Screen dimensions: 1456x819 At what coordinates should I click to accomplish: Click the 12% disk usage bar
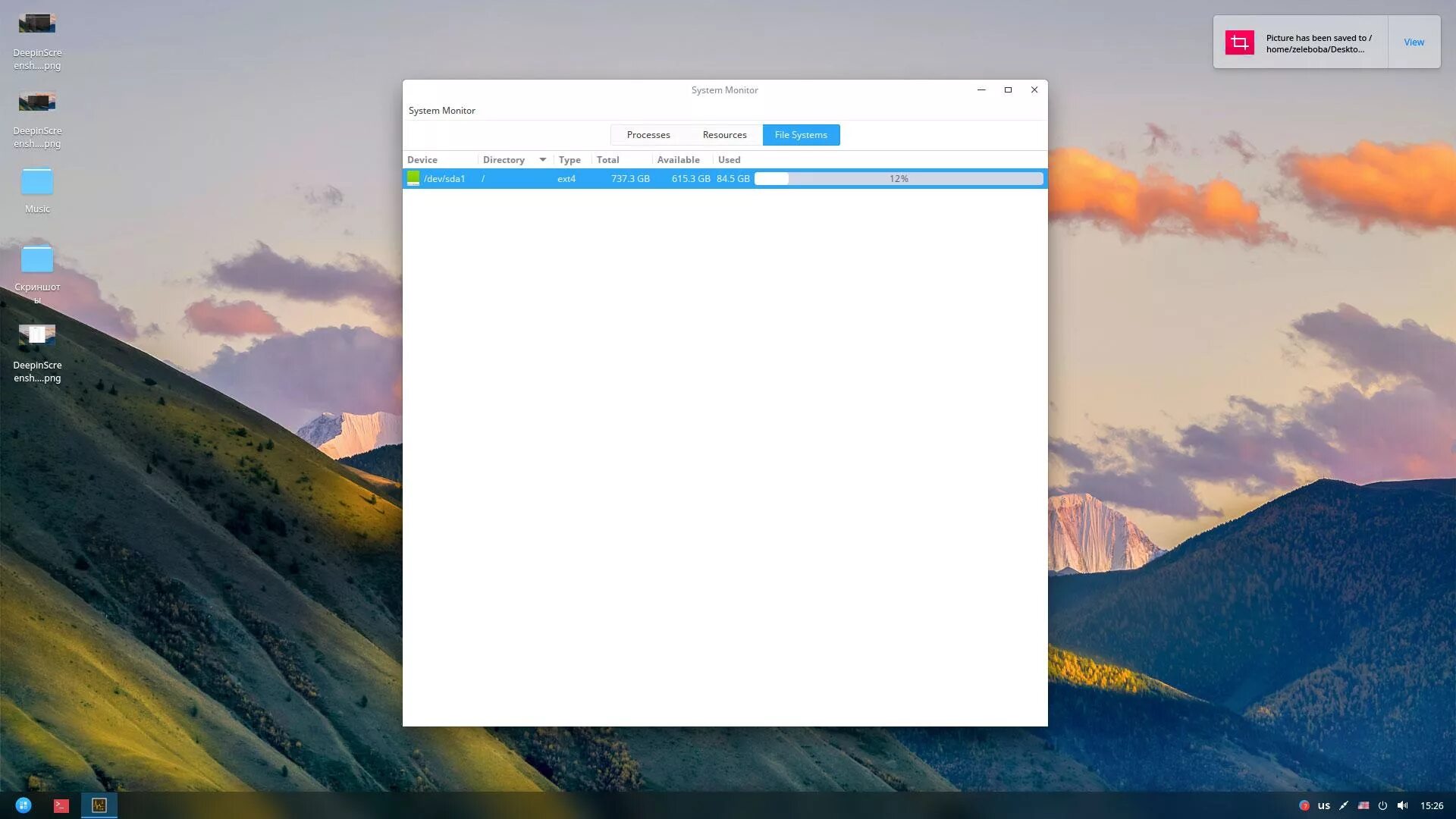[x=899, y=179]
